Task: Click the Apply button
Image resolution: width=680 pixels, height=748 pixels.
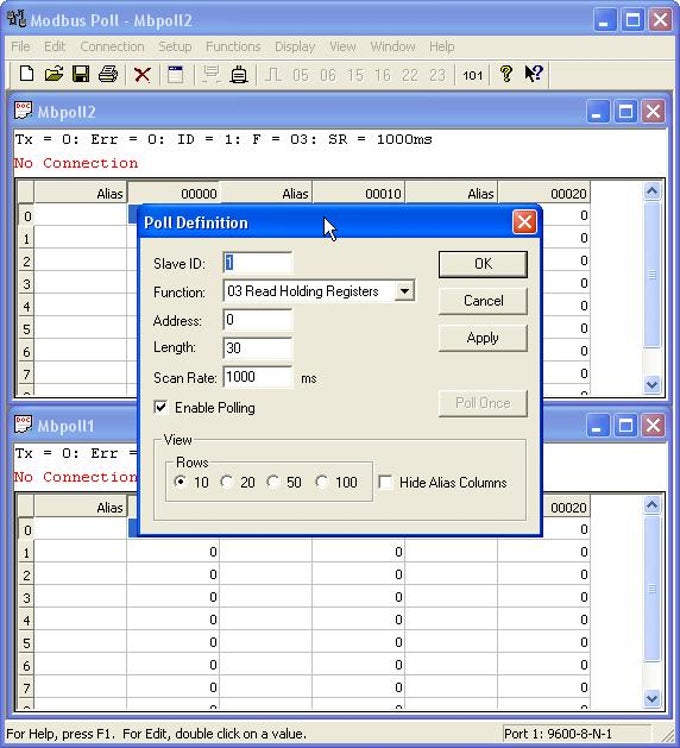Action: pyautogui.click(x=482, y=338)
